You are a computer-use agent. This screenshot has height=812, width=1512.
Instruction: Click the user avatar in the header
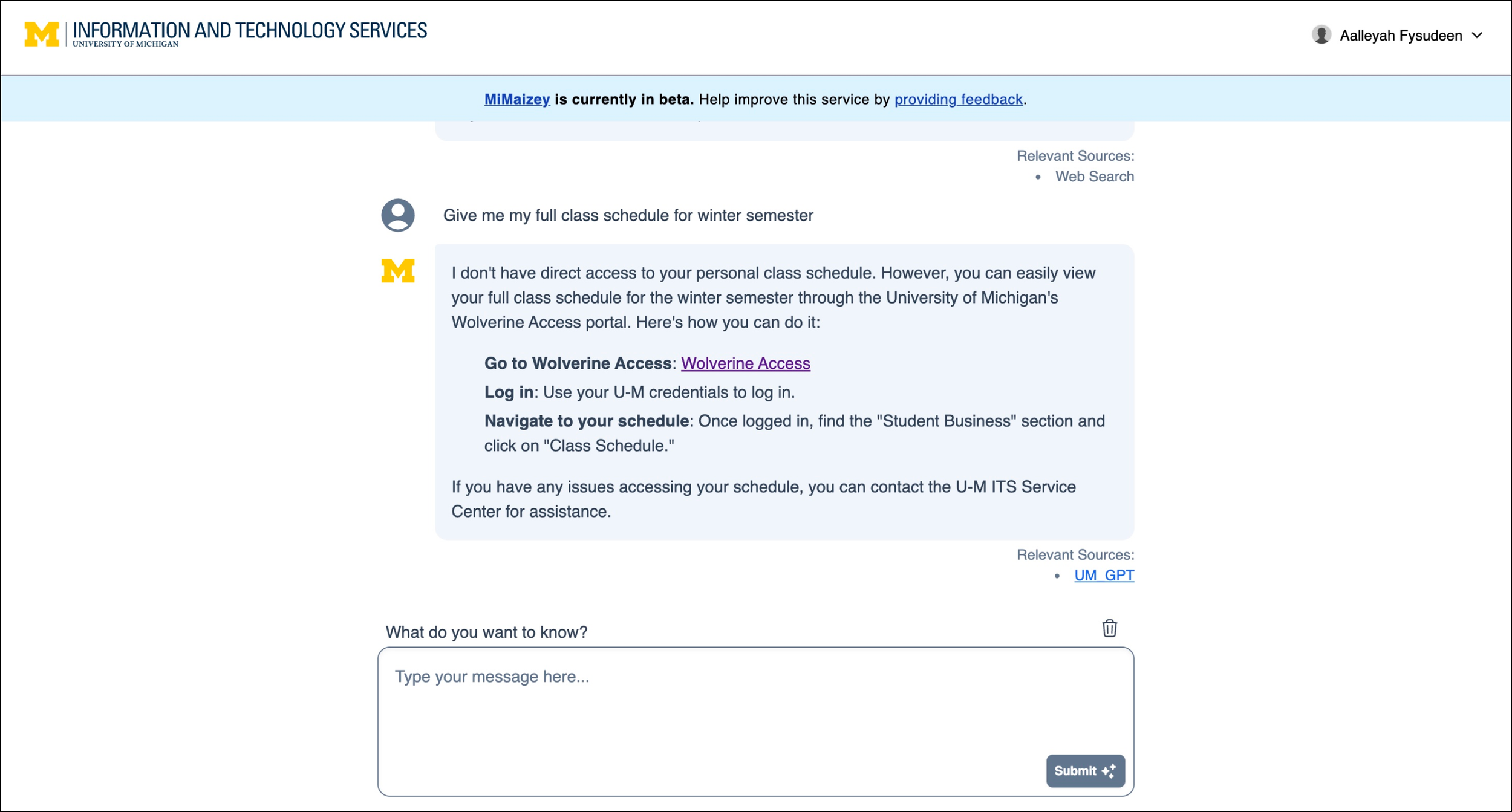tap(1321, 35)
